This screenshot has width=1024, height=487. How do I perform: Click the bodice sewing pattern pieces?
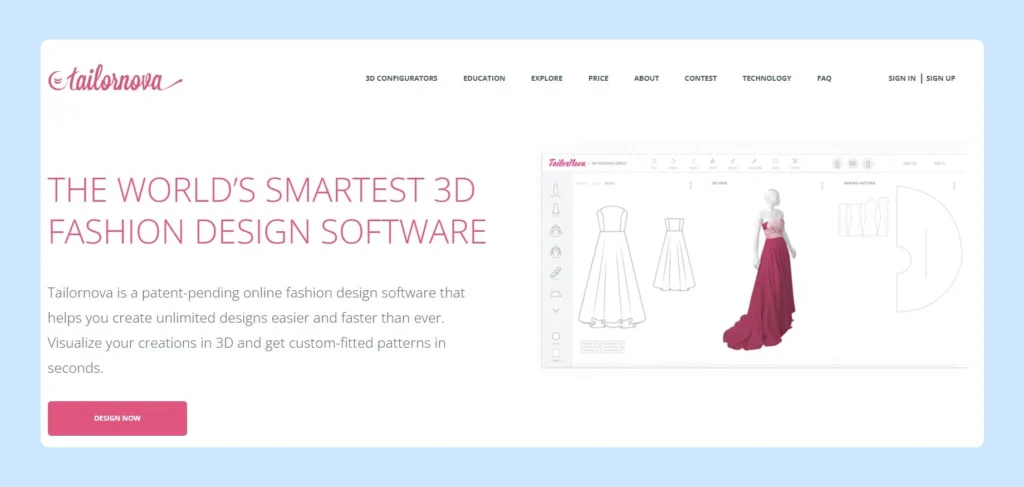coord(863,217)
